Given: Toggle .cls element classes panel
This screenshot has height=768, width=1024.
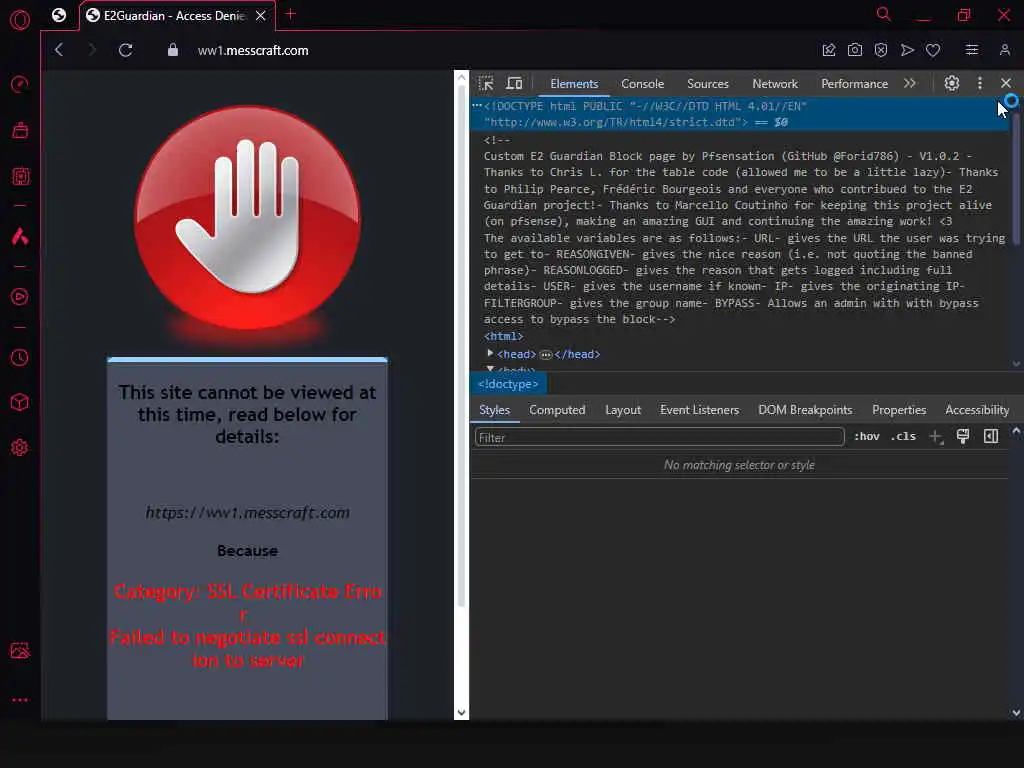Looking at the screenshot, I should pos(903,436).
